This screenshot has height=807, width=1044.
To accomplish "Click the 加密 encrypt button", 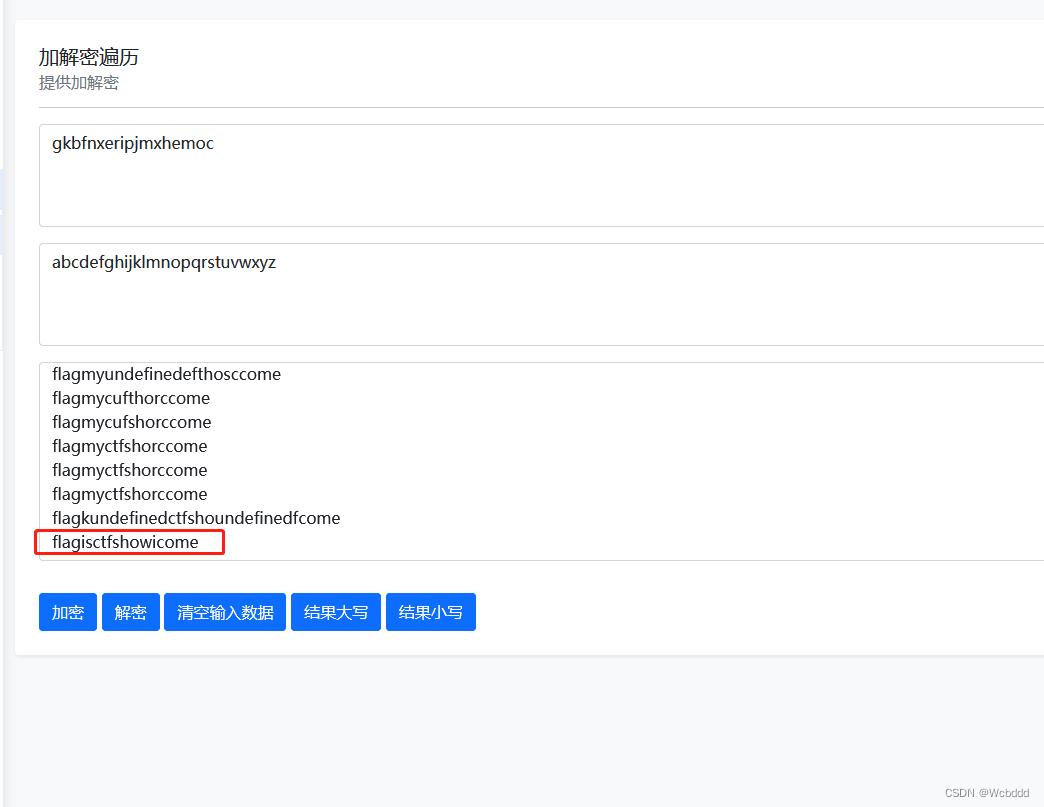I will pyautogui.click(x=68, y=612).
